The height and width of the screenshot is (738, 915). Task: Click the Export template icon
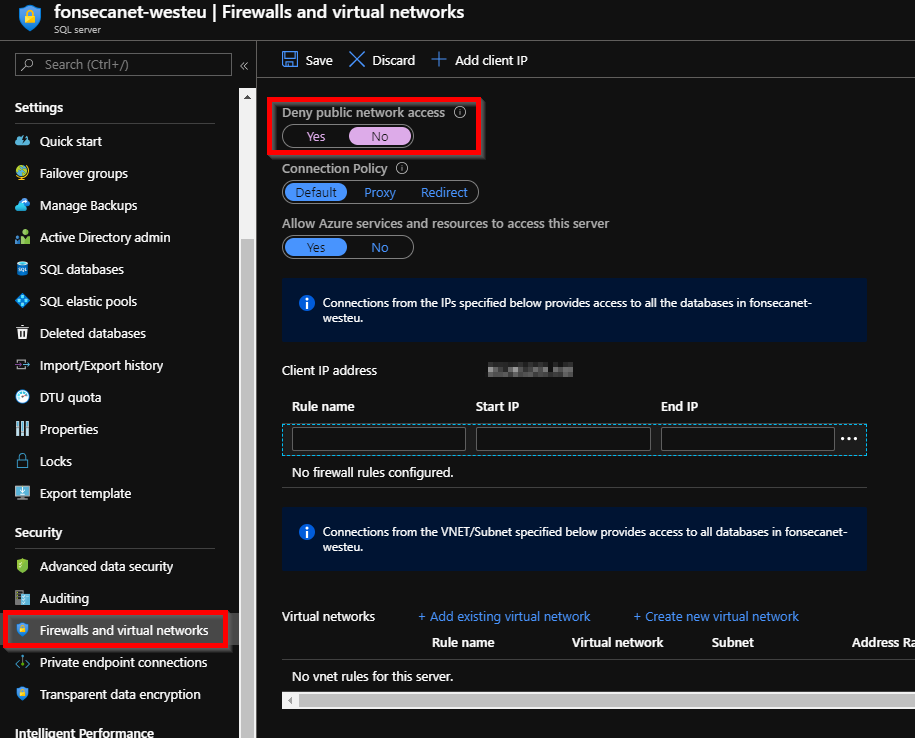click(22, 493)
